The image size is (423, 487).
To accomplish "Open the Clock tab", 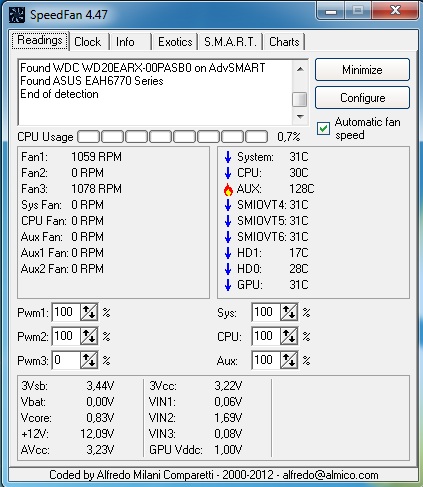I will click(x=88, y=42).
